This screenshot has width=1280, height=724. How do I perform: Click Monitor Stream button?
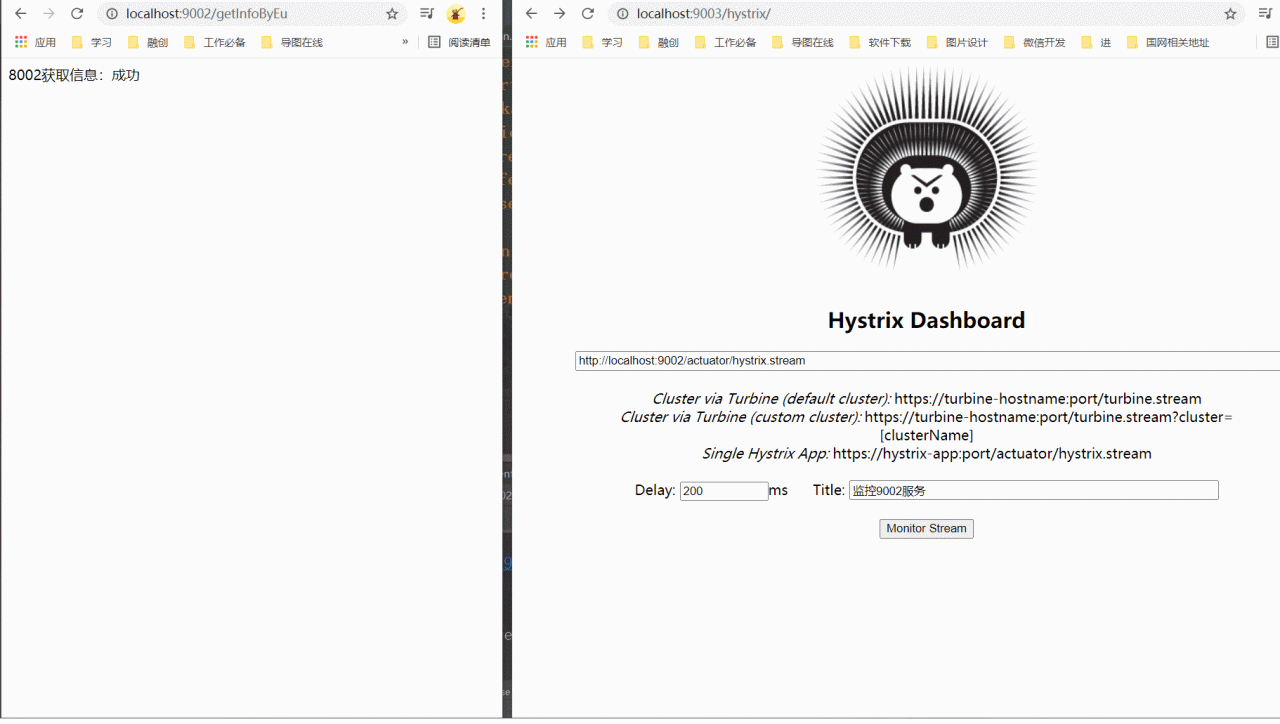point(926,528)
